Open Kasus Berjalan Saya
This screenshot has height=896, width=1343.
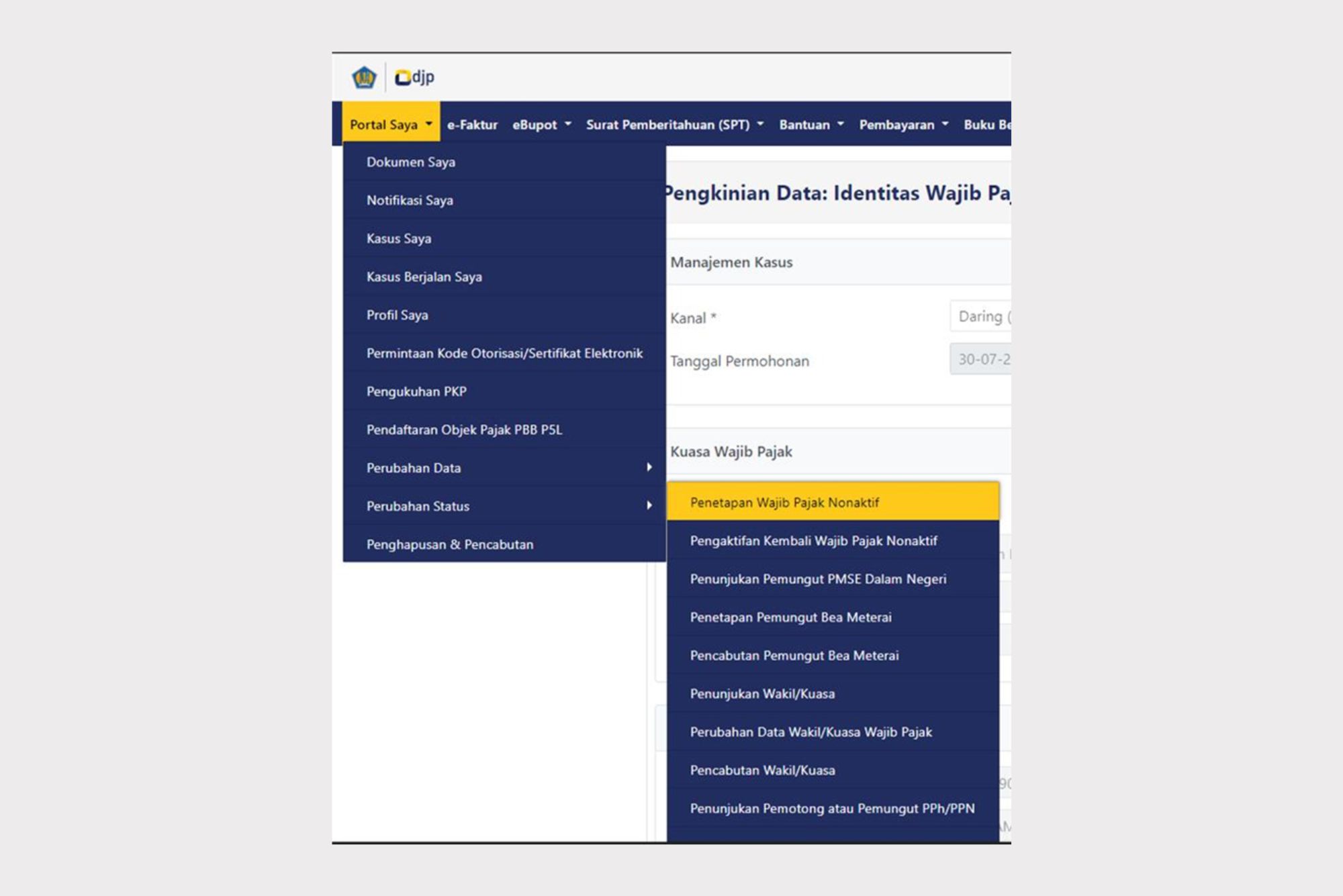(504, 277)
